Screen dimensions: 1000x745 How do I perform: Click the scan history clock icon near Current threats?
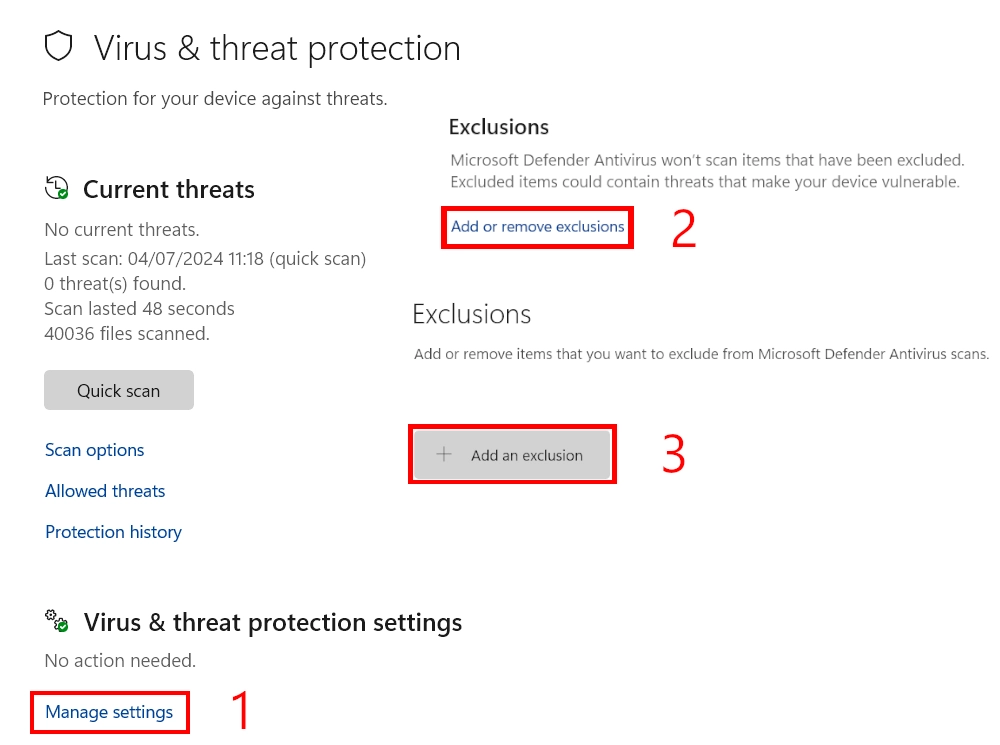click(57, 186)
